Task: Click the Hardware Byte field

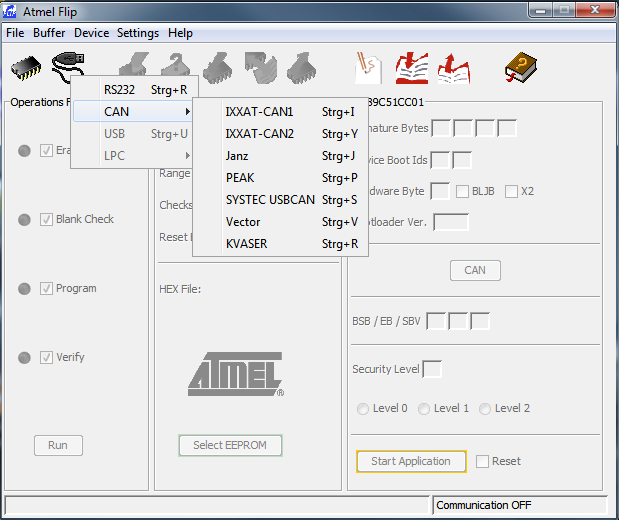Action: click(440, 191)
